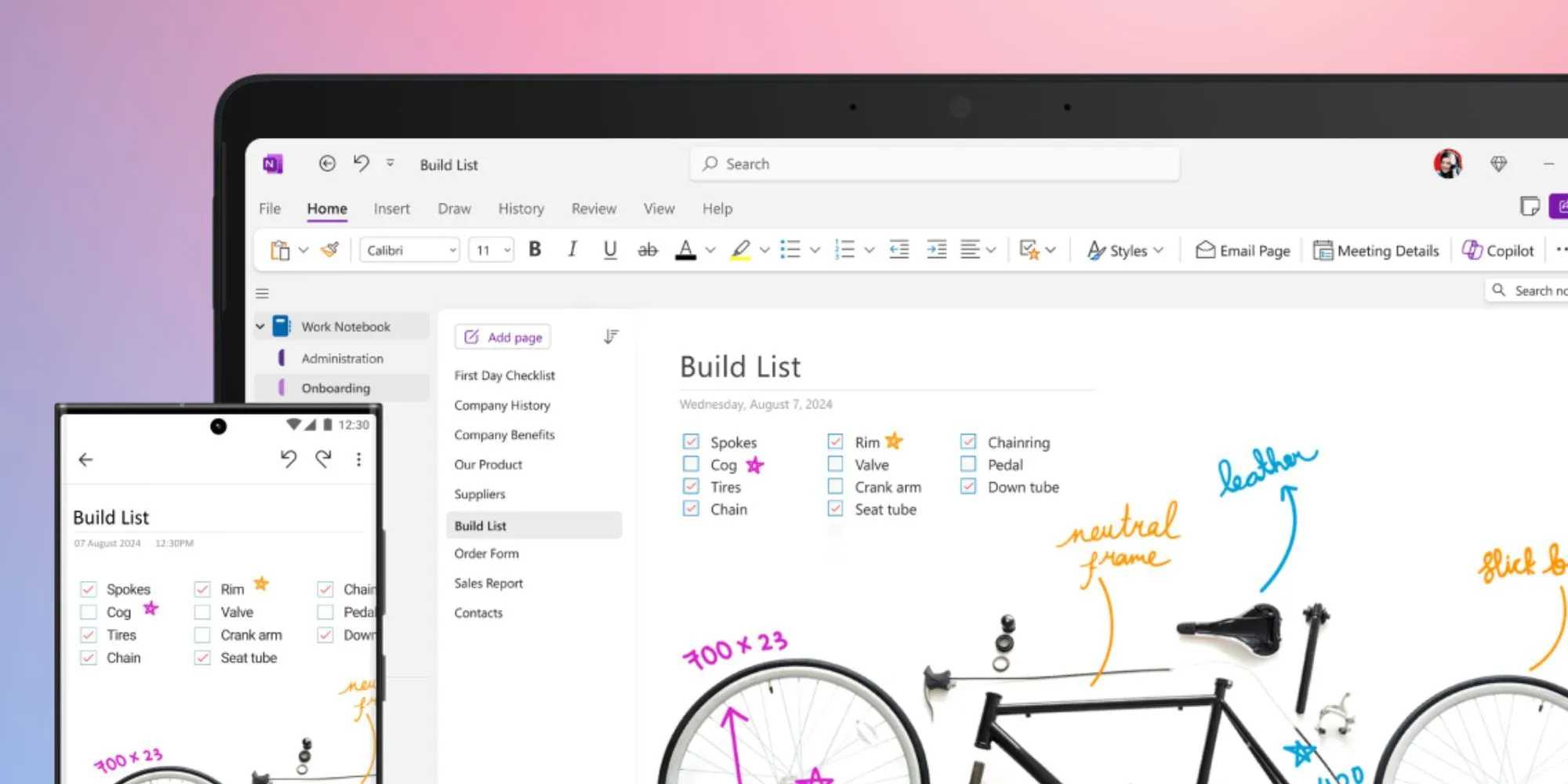The width and height of the screenshot is (1568, 784).
Task: Select the Onboarding section
Action: pyautogui.click(x=343, y=388)
